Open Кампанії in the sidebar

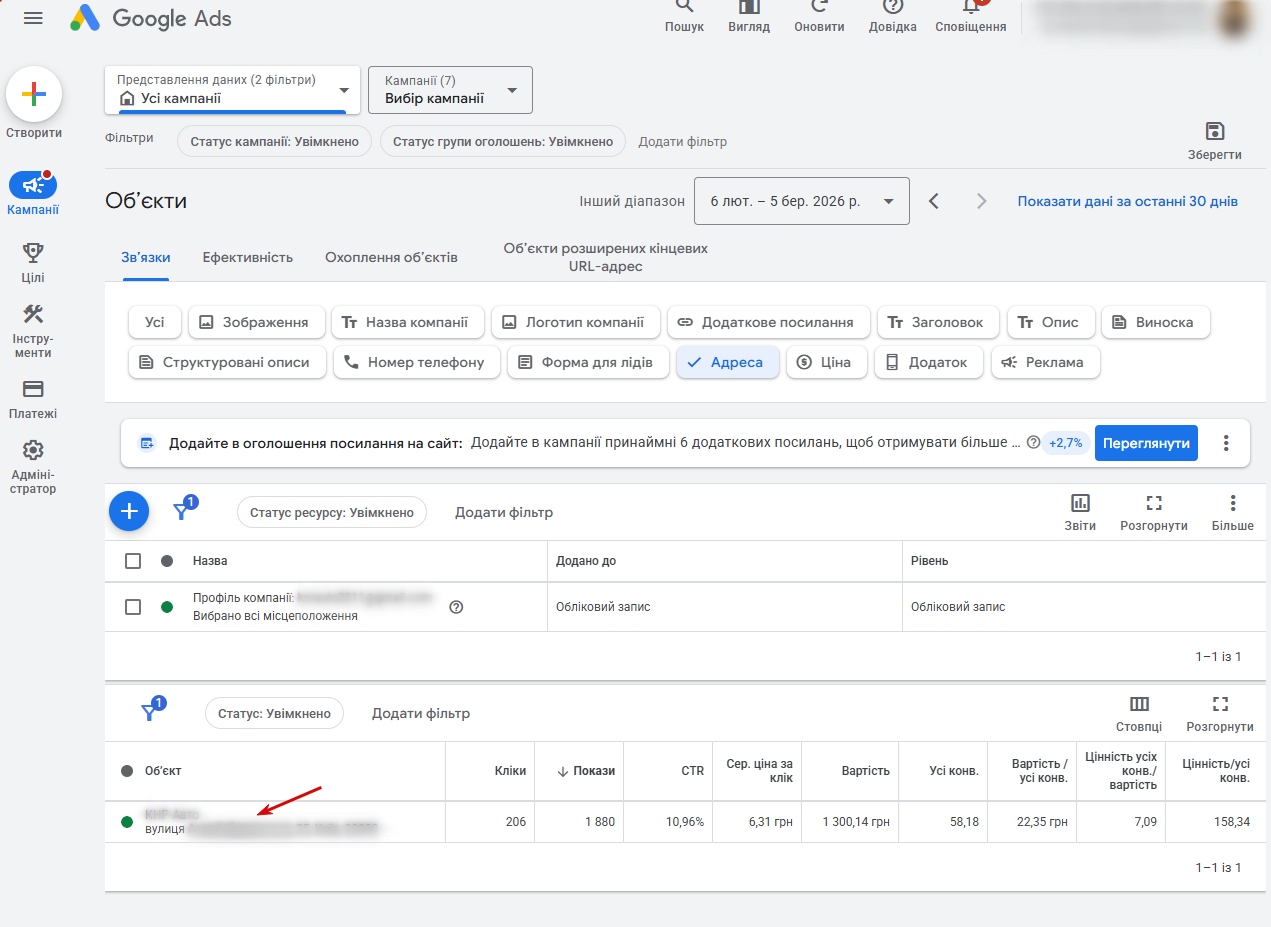point(33,194)
